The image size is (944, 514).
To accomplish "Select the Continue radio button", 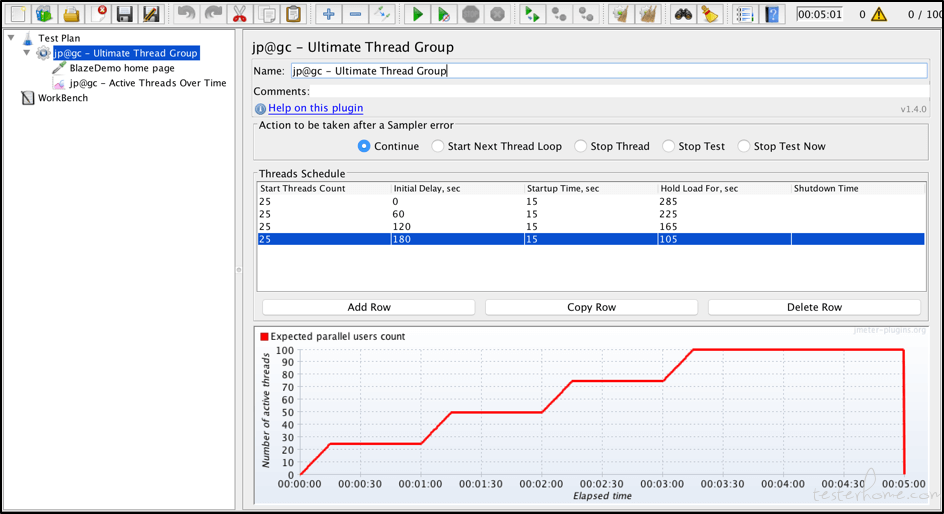I will pos(364,146).
